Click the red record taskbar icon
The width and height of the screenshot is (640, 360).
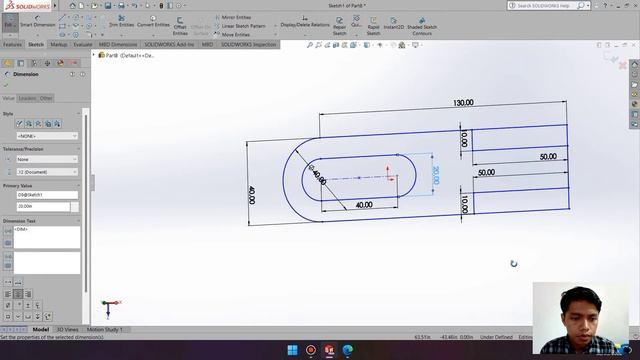pyautogui.click(x=311, y=350)
